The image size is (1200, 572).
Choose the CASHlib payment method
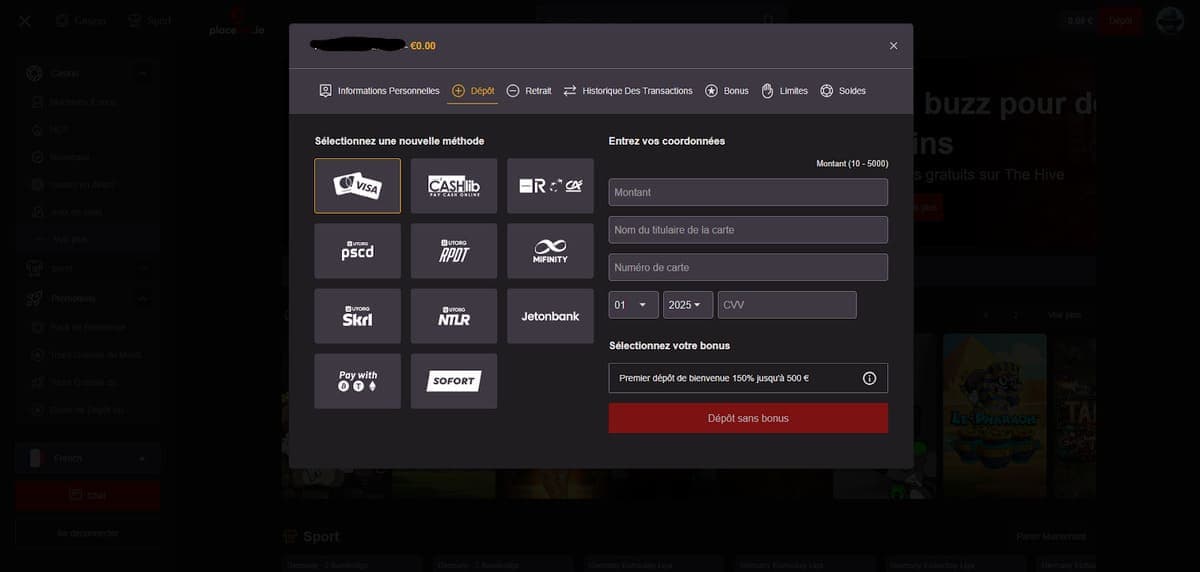coord(453,185)
